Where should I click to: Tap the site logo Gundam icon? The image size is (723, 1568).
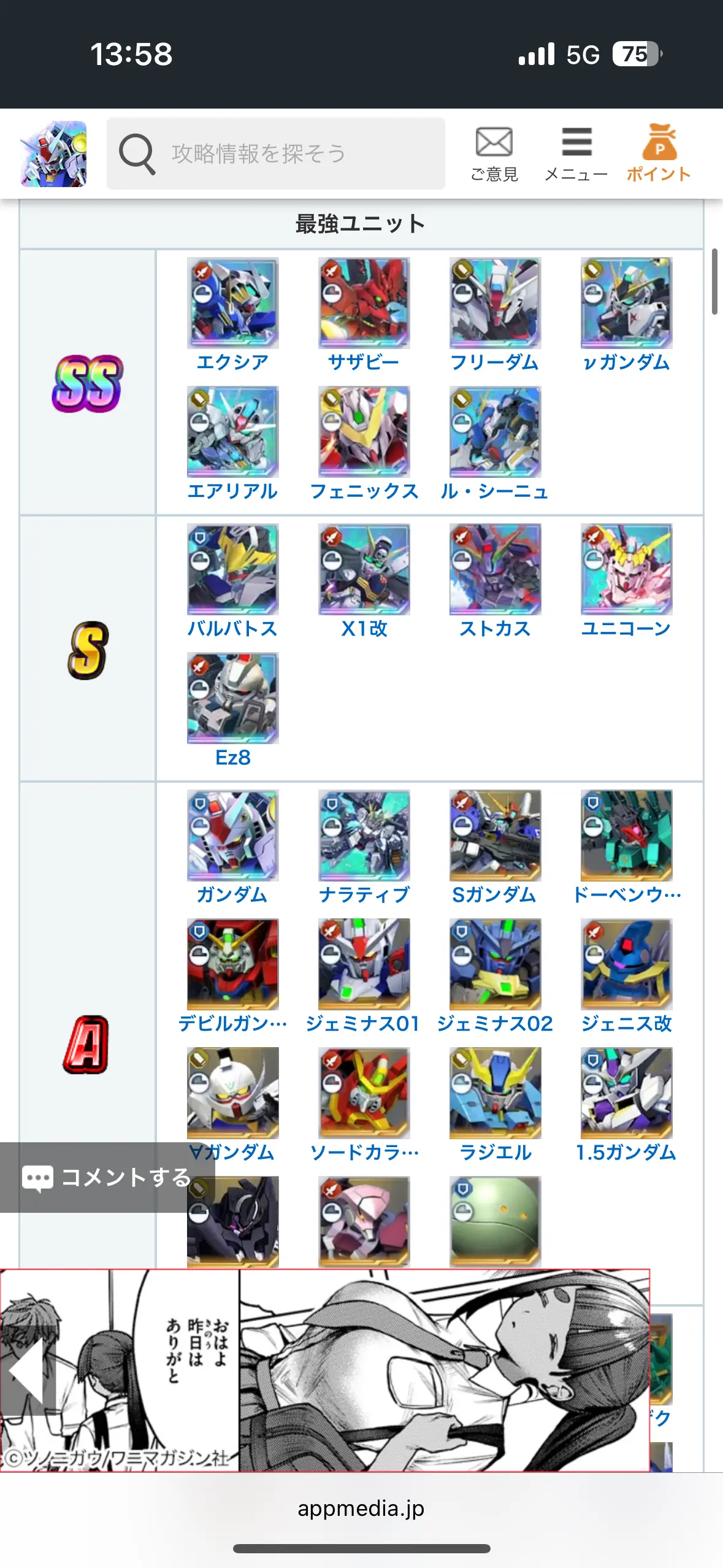pos(53,154)
